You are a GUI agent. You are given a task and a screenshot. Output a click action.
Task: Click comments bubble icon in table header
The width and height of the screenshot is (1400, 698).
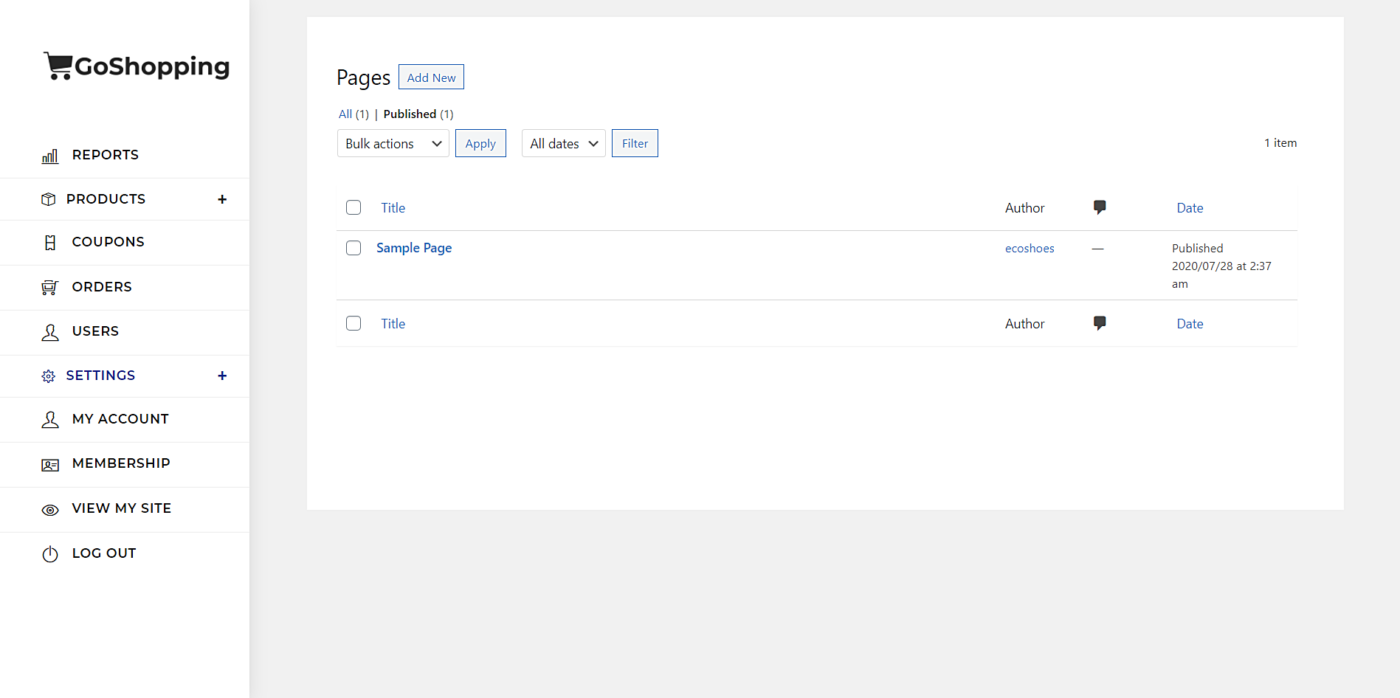[x=1100, y=208]
